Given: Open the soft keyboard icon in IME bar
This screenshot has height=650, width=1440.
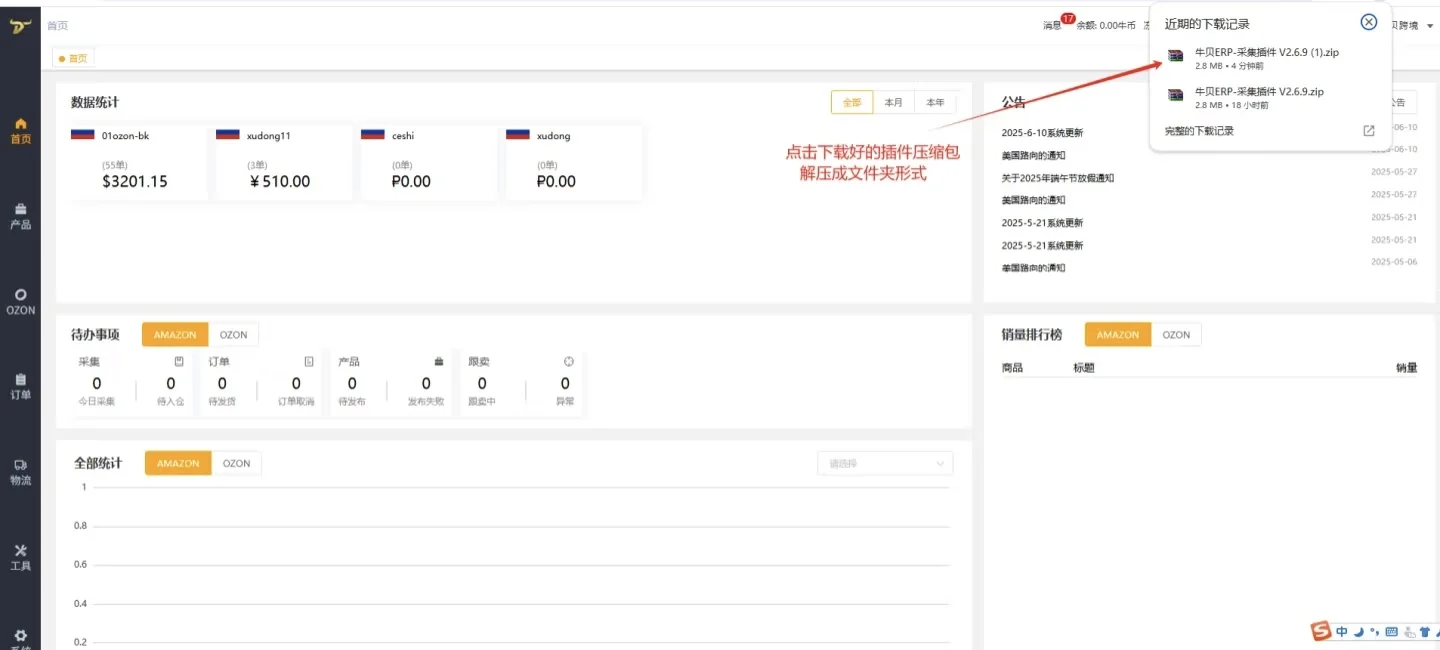Looking at the screenshot, I should click(1392, 632).
